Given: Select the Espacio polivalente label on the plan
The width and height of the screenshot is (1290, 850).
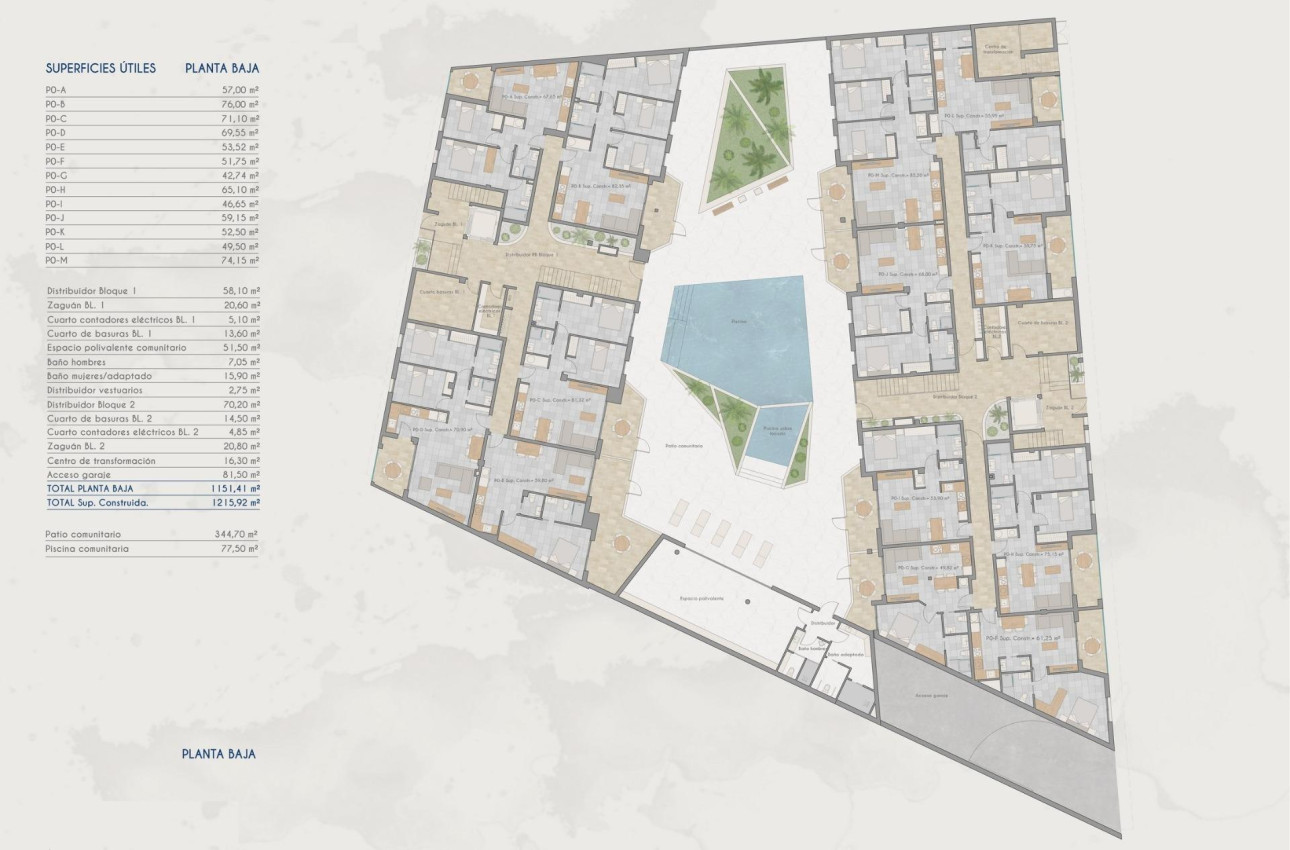Looking at the screenshot, I should pyautogui.click(x=703, y=598).
